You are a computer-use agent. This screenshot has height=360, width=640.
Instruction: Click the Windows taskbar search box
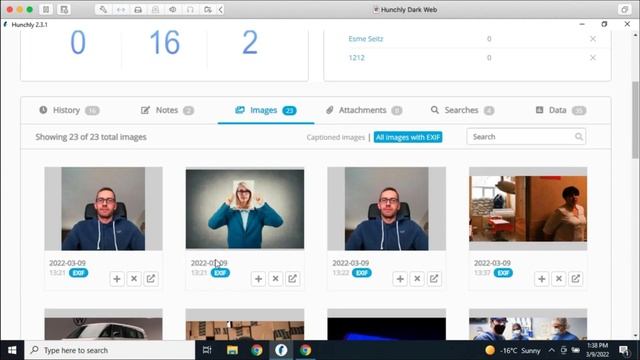[110, 350]
